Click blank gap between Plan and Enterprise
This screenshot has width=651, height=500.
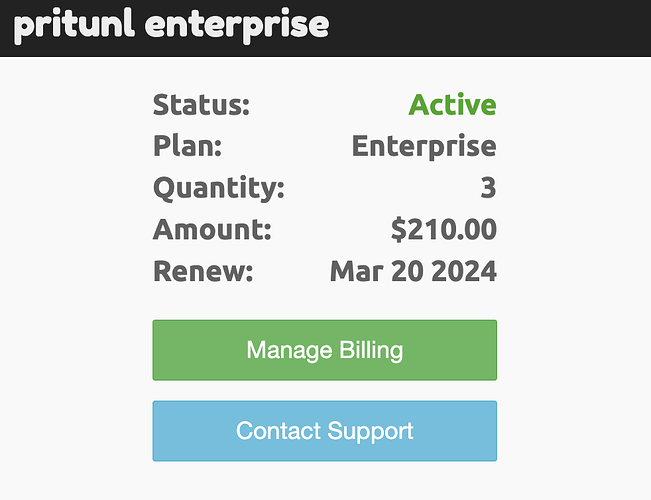tap(285, 146)
